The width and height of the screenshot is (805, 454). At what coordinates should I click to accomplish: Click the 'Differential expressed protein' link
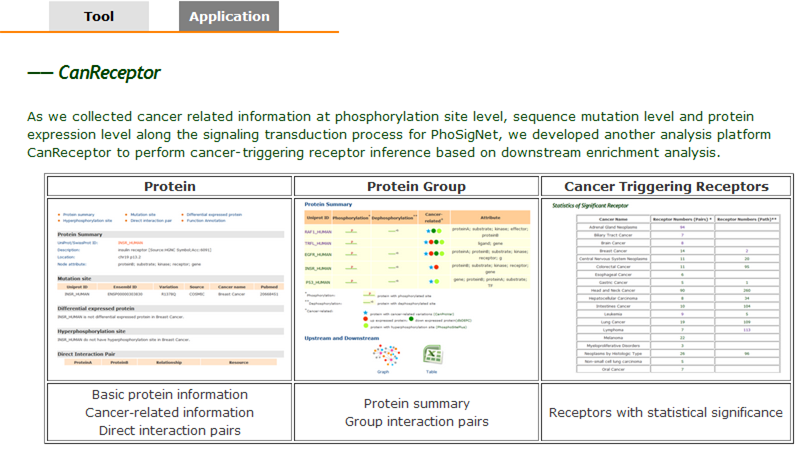pos(214,215)
